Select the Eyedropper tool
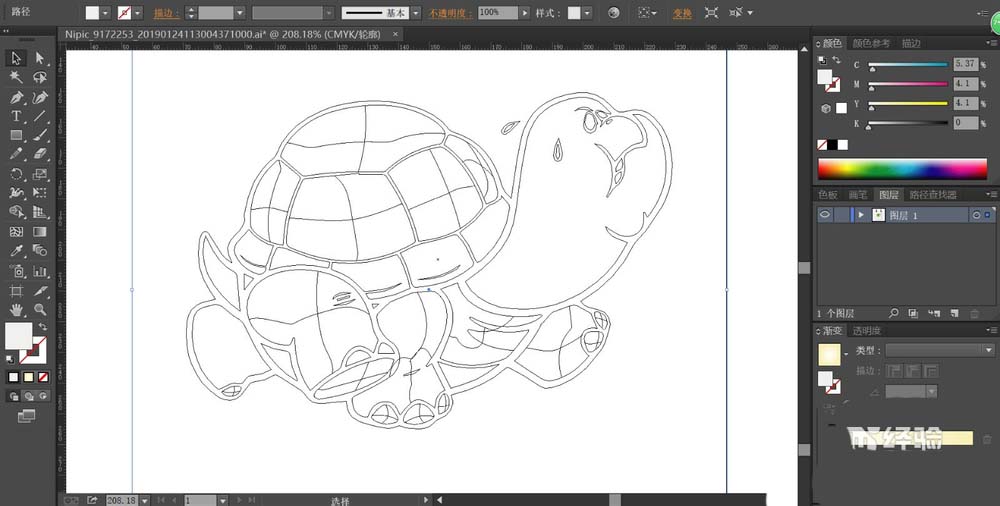 16,251
